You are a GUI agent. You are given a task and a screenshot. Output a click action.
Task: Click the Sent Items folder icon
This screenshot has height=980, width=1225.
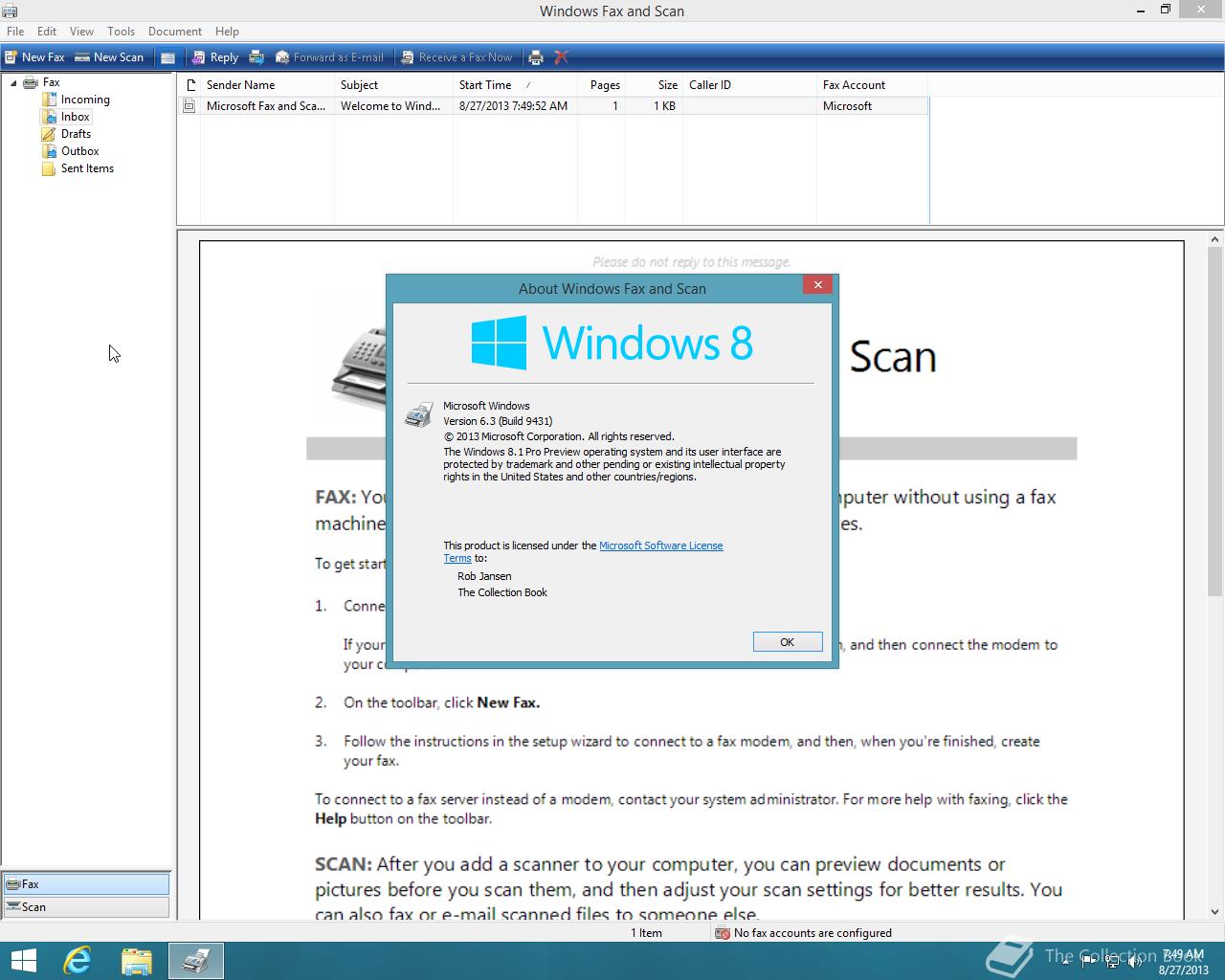coord(49,168)
